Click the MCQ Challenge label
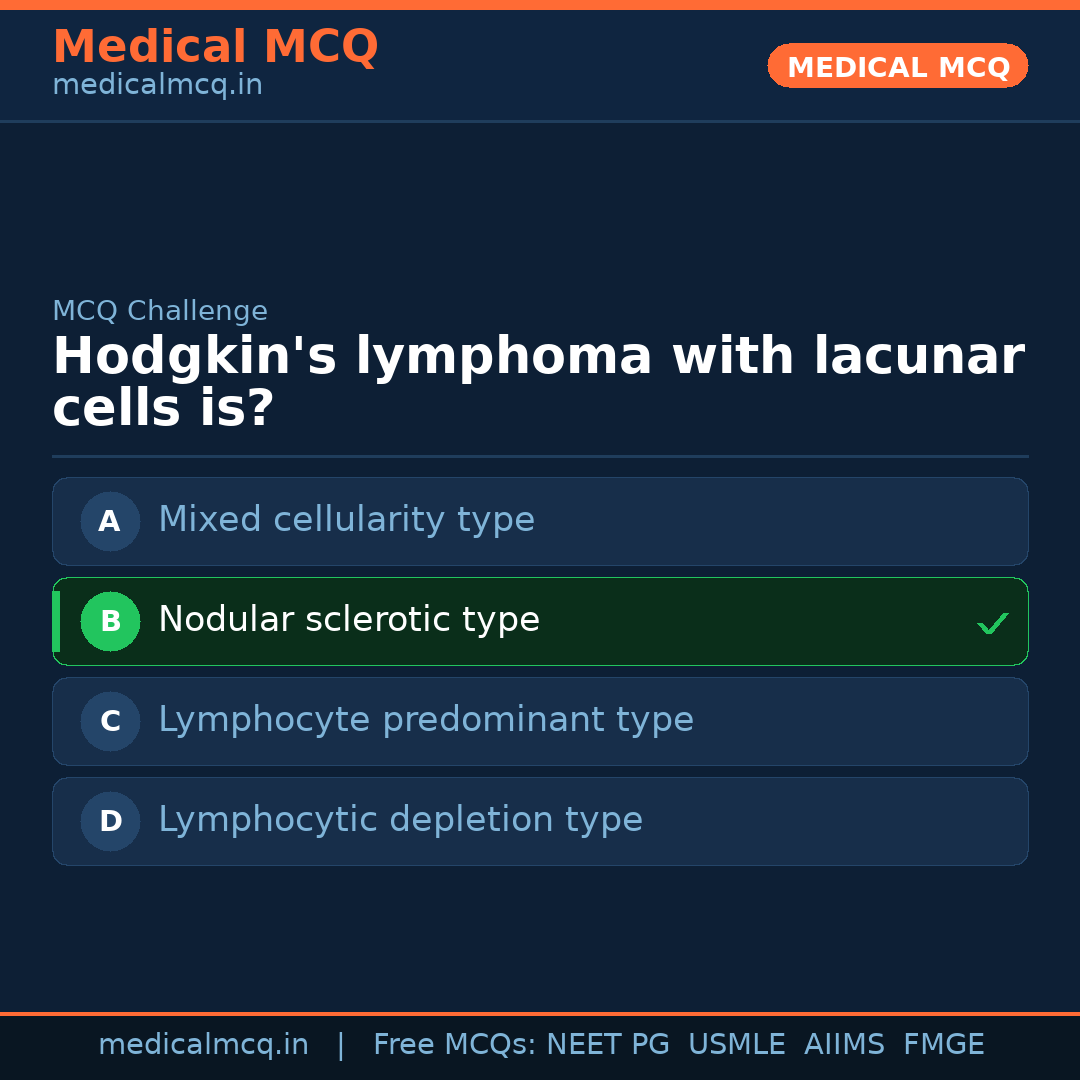Image resolution: width=1080 pixels, height=1080 pixels. [160, 311]
